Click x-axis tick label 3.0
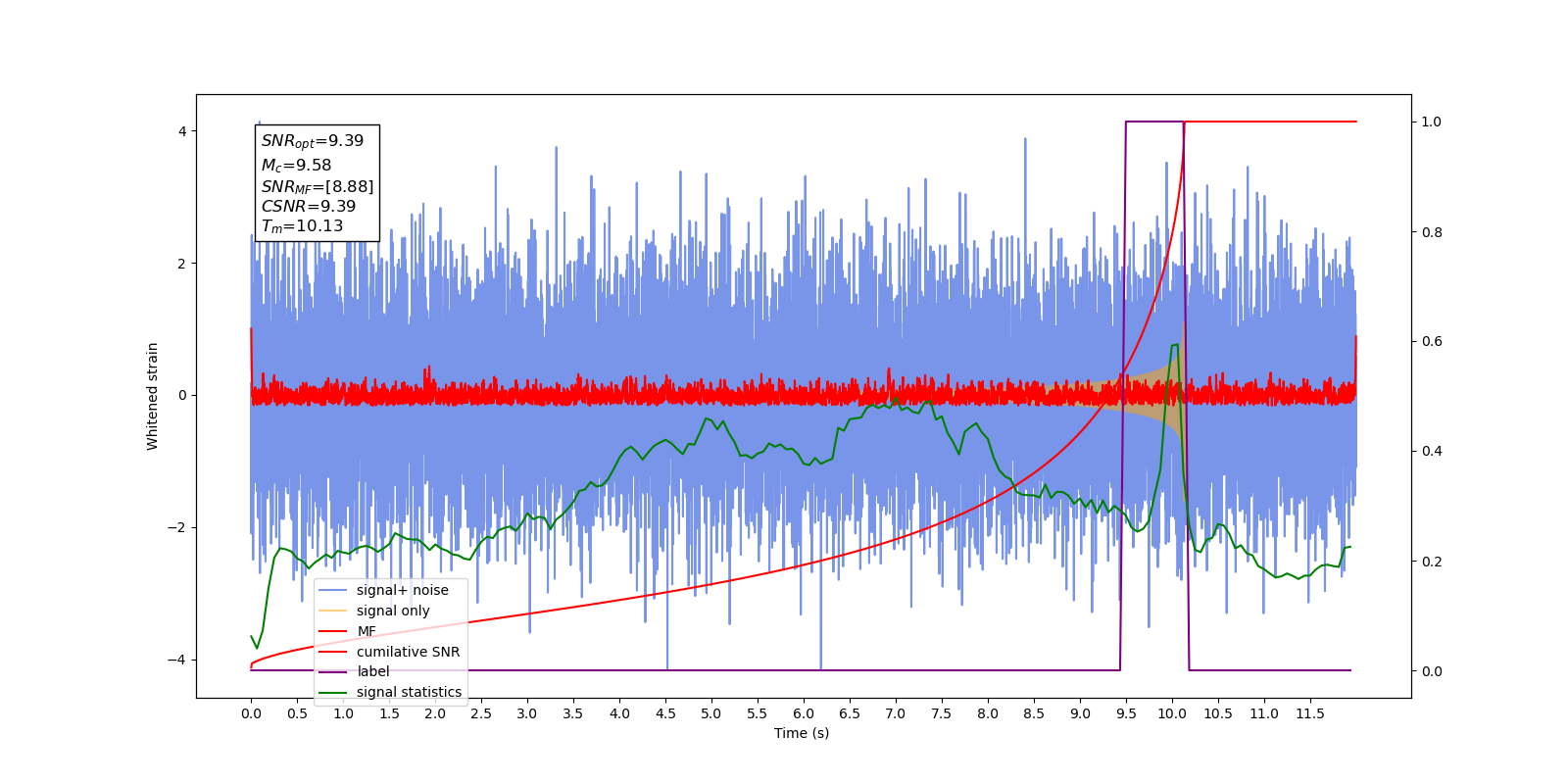 pyautogui.click(x=527, y=713)
